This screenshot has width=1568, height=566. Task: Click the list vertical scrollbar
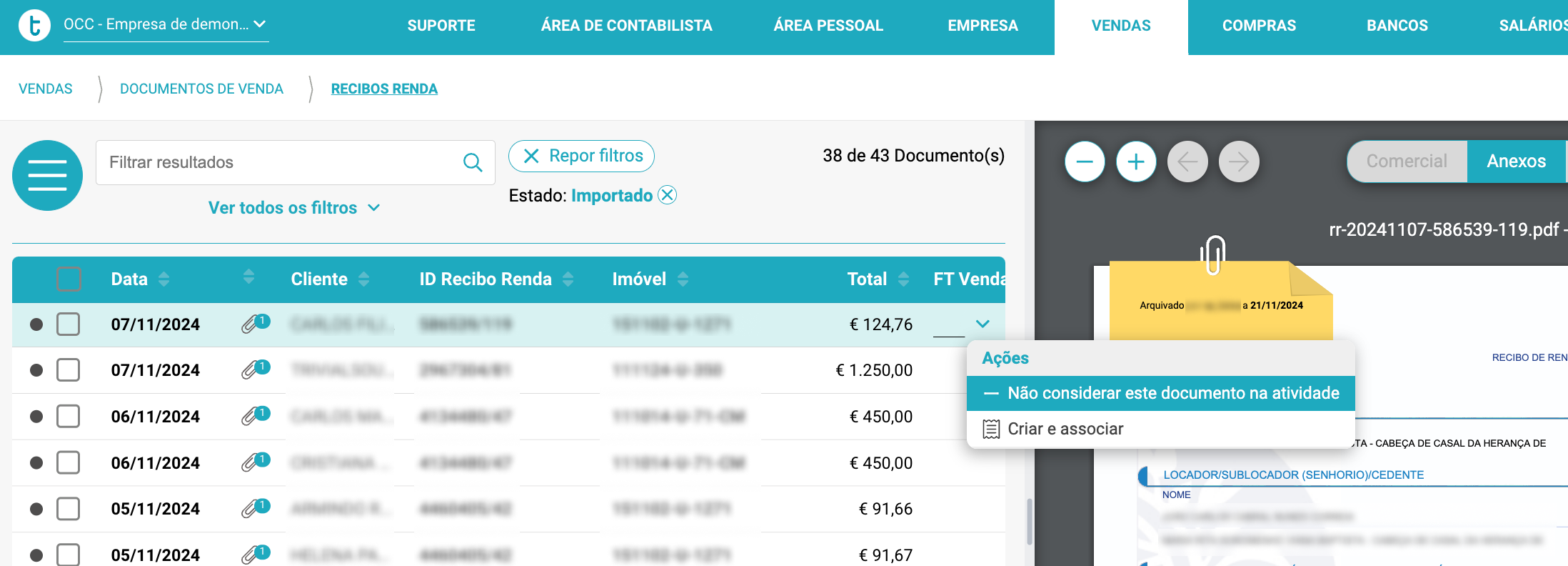1029,522
